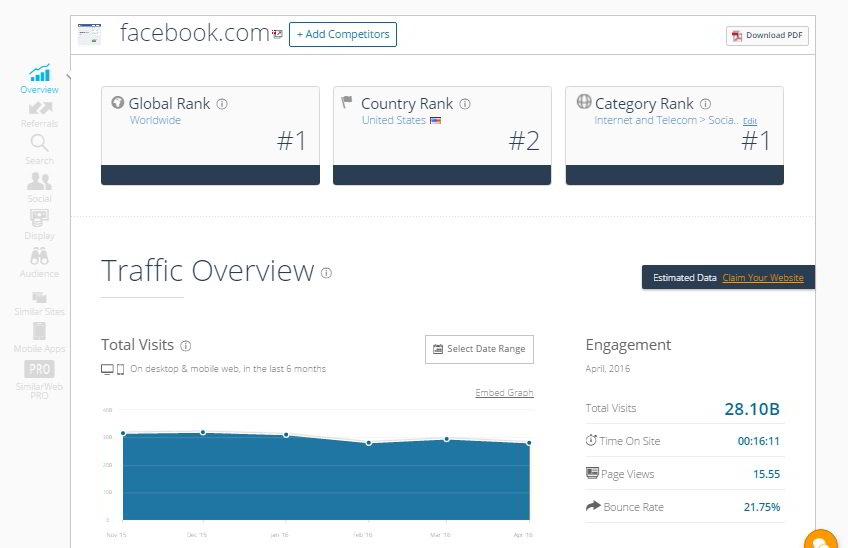The image size is (848, 548).
Task: Click the Category Rank globe icon
Action: [584, 101]
